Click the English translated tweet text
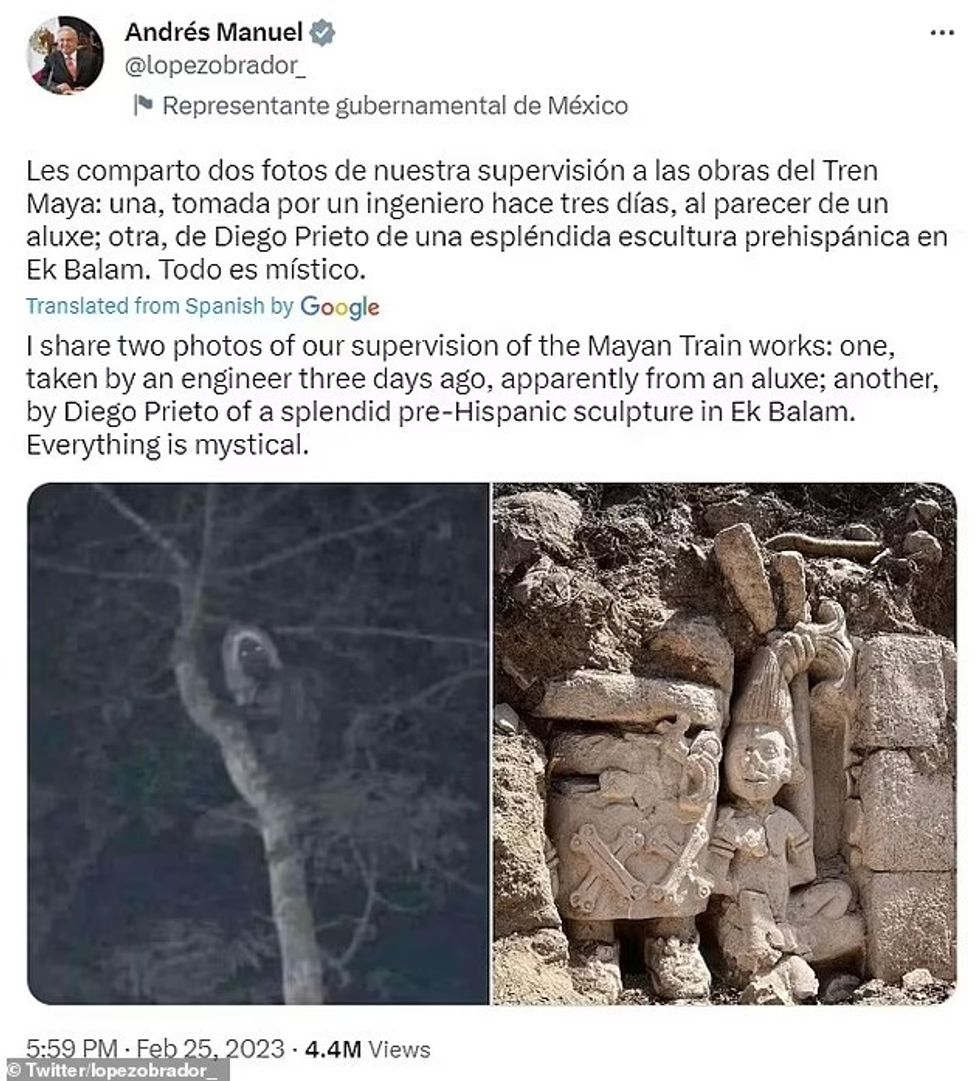The image size is (980, 1081). pyautogui.click(x=483, y=395)
